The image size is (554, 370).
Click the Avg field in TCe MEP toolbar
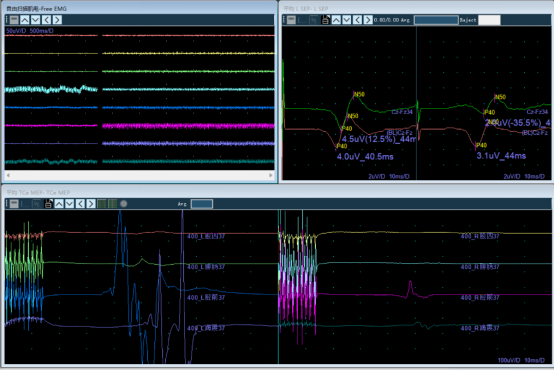(202, 204)
